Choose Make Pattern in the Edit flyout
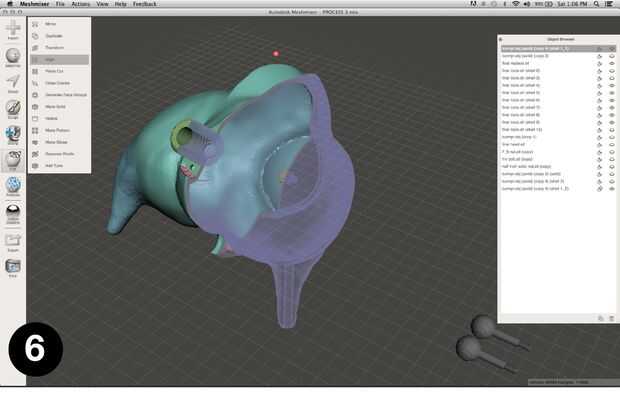Viewport: 620px width, 401px height. (x=59, y=131)
